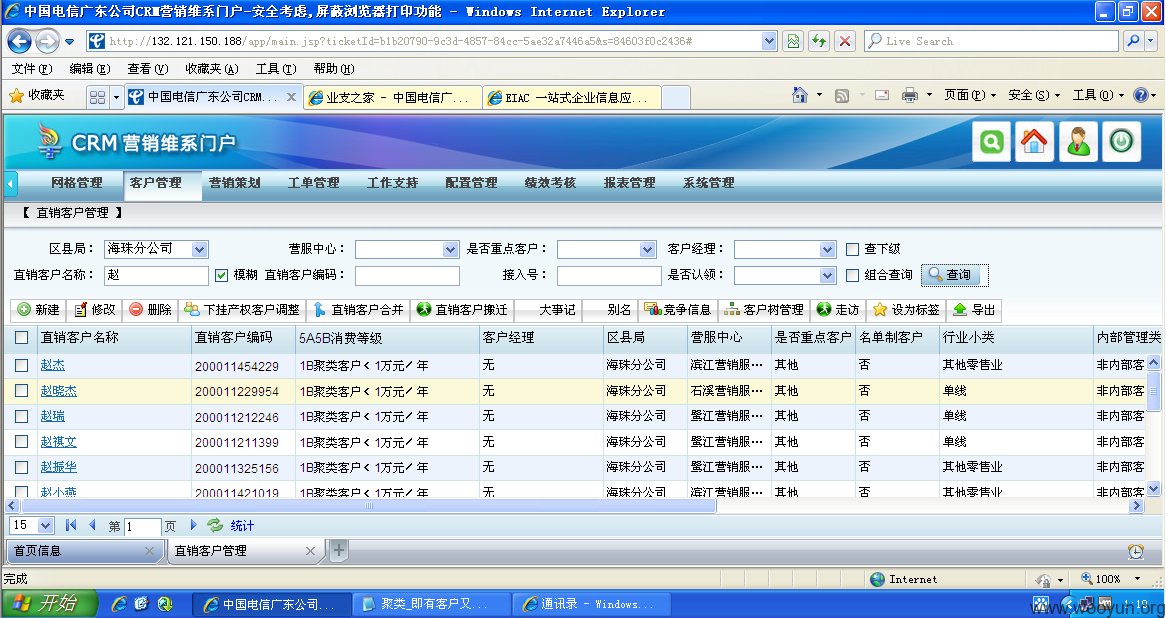Click the 走访 visit toolbar item
The image size is (1166, 618).
838,309
